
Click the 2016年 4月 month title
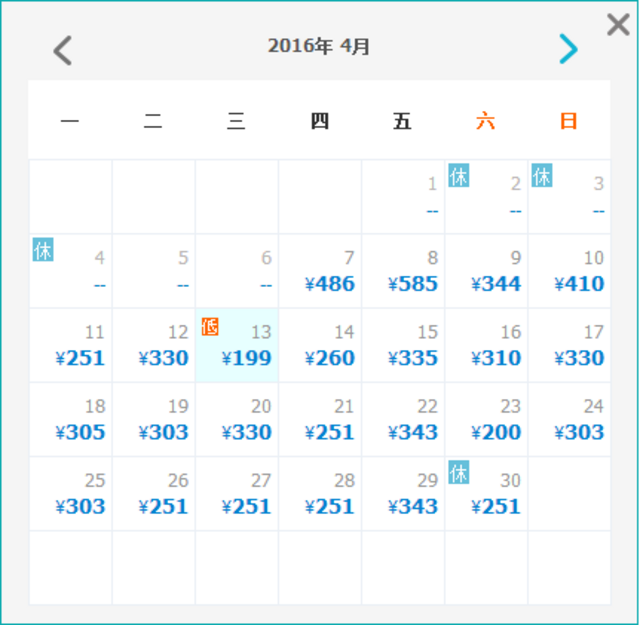tap(319, 46)
